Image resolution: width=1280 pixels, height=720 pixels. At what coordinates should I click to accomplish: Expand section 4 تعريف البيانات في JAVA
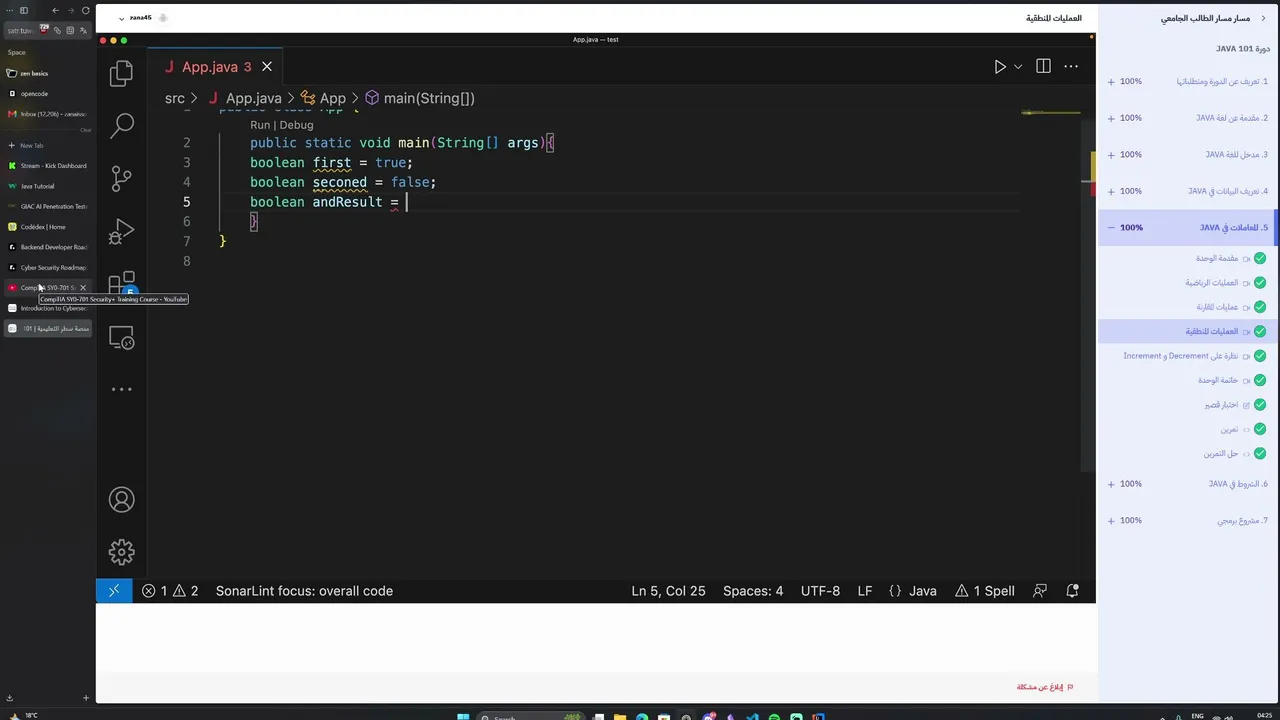[x=1111, y=191]
